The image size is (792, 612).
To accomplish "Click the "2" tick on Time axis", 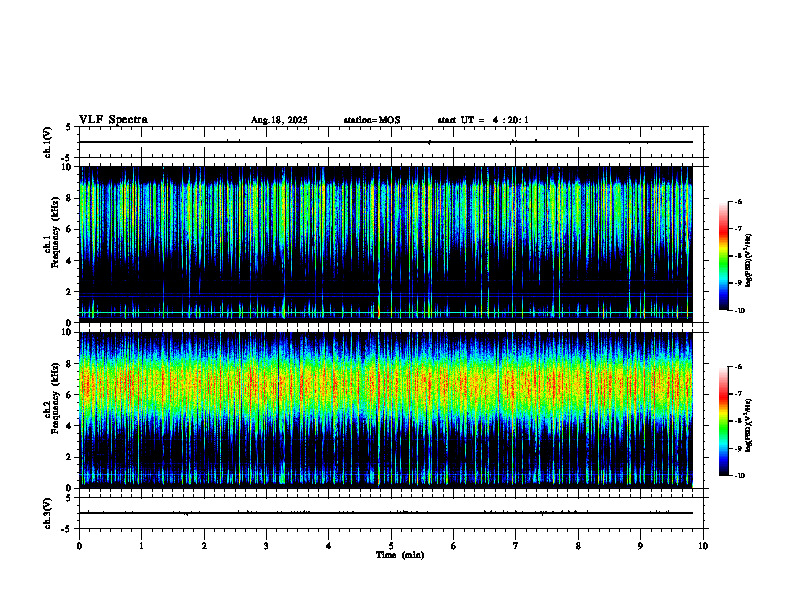I will [204, 546].
